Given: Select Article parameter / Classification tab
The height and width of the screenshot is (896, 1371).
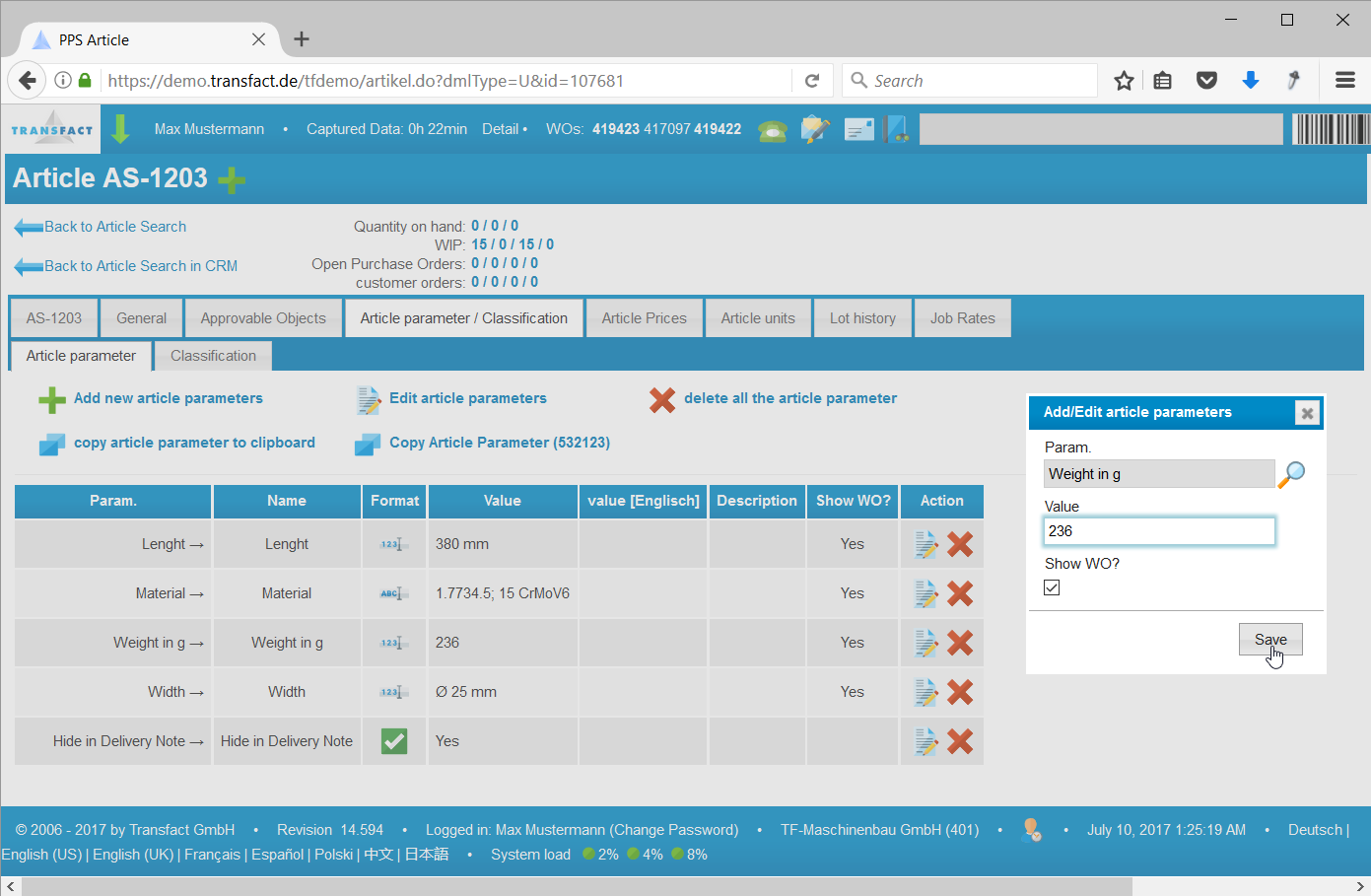Looking at the screenshot, I should [464, 318].
